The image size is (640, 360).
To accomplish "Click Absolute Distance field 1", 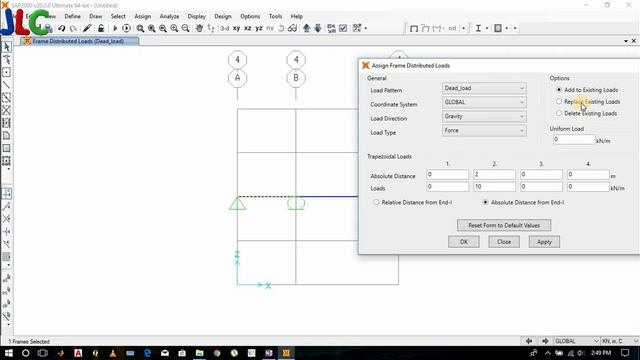I will [x=447, y=175].
